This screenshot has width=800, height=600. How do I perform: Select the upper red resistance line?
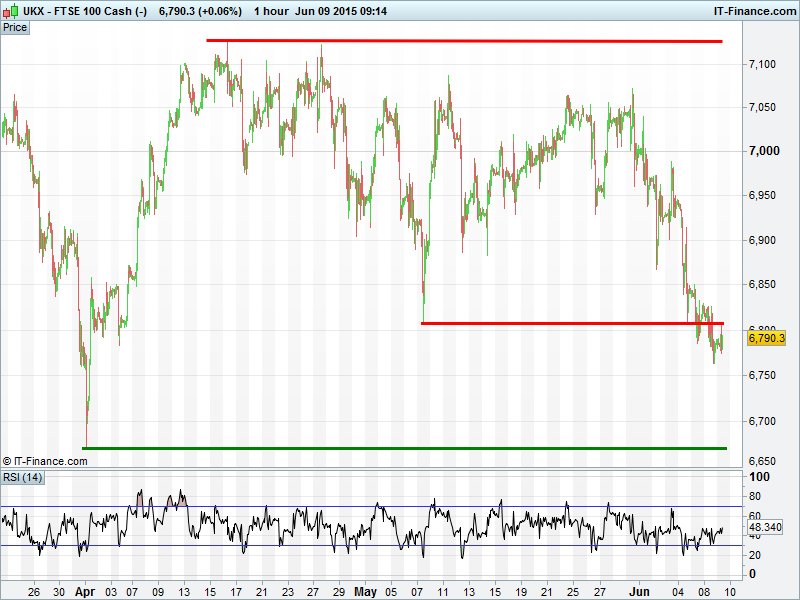coord(464,41)
